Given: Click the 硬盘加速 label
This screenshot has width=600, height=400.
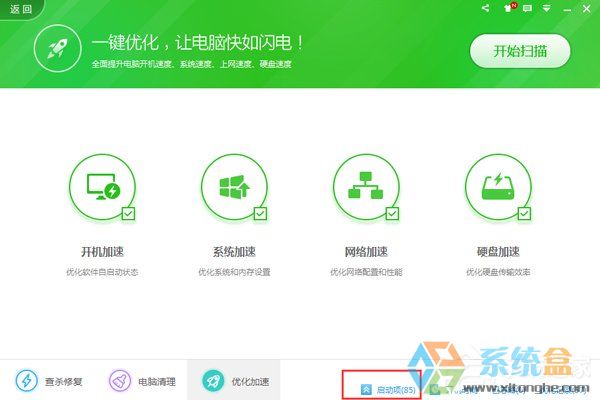Looking at the screenshot, I should [x=498, y=252].
